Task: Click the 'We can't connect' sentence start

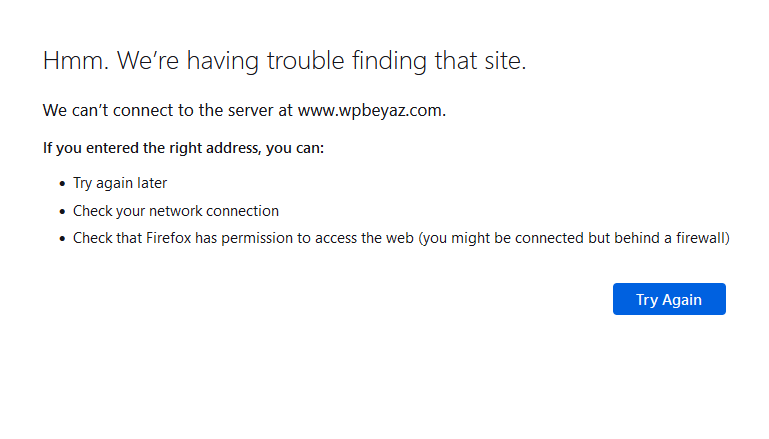Action: tap(108, 110)
